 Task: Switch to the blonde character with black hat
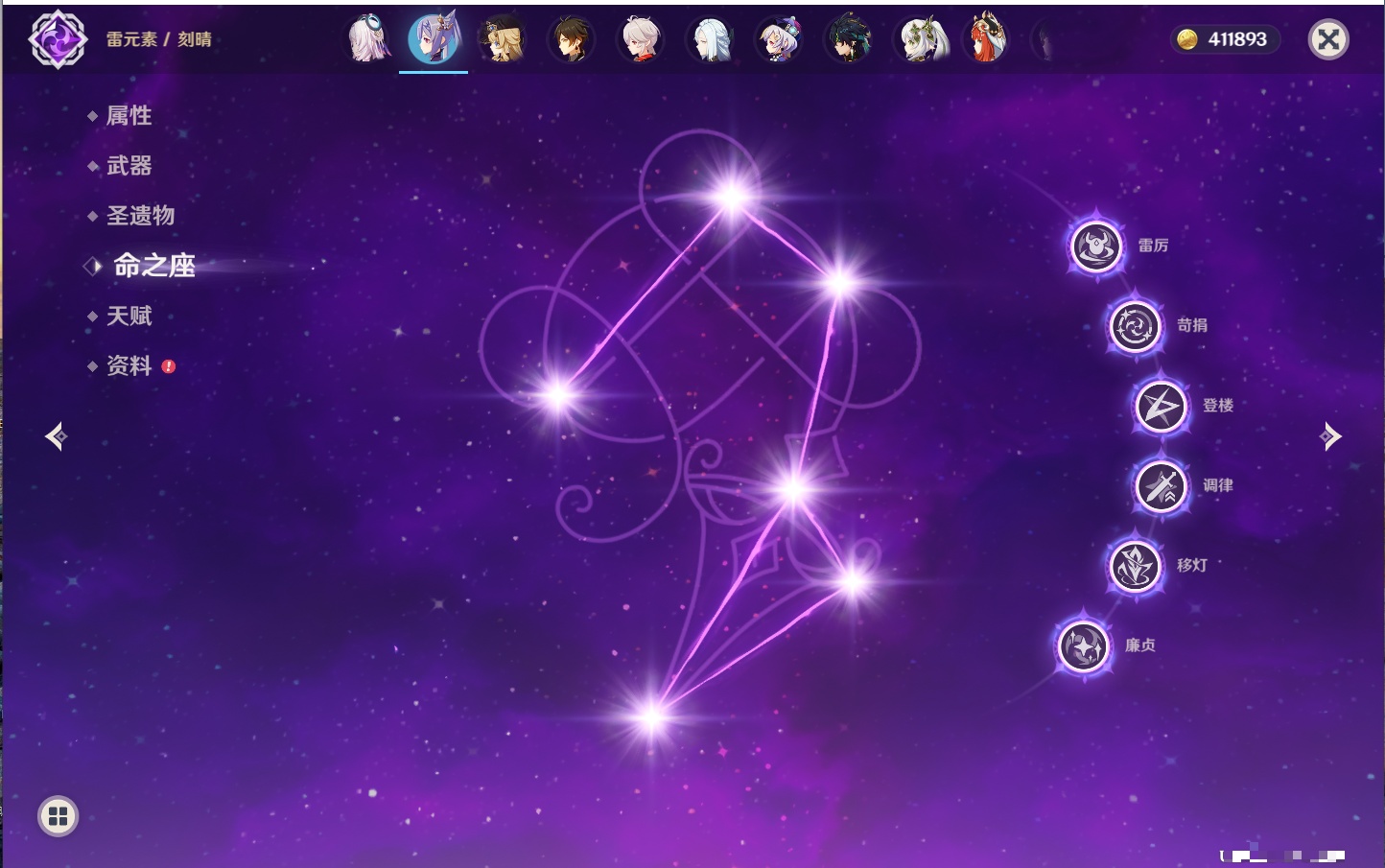click(502, 39)
